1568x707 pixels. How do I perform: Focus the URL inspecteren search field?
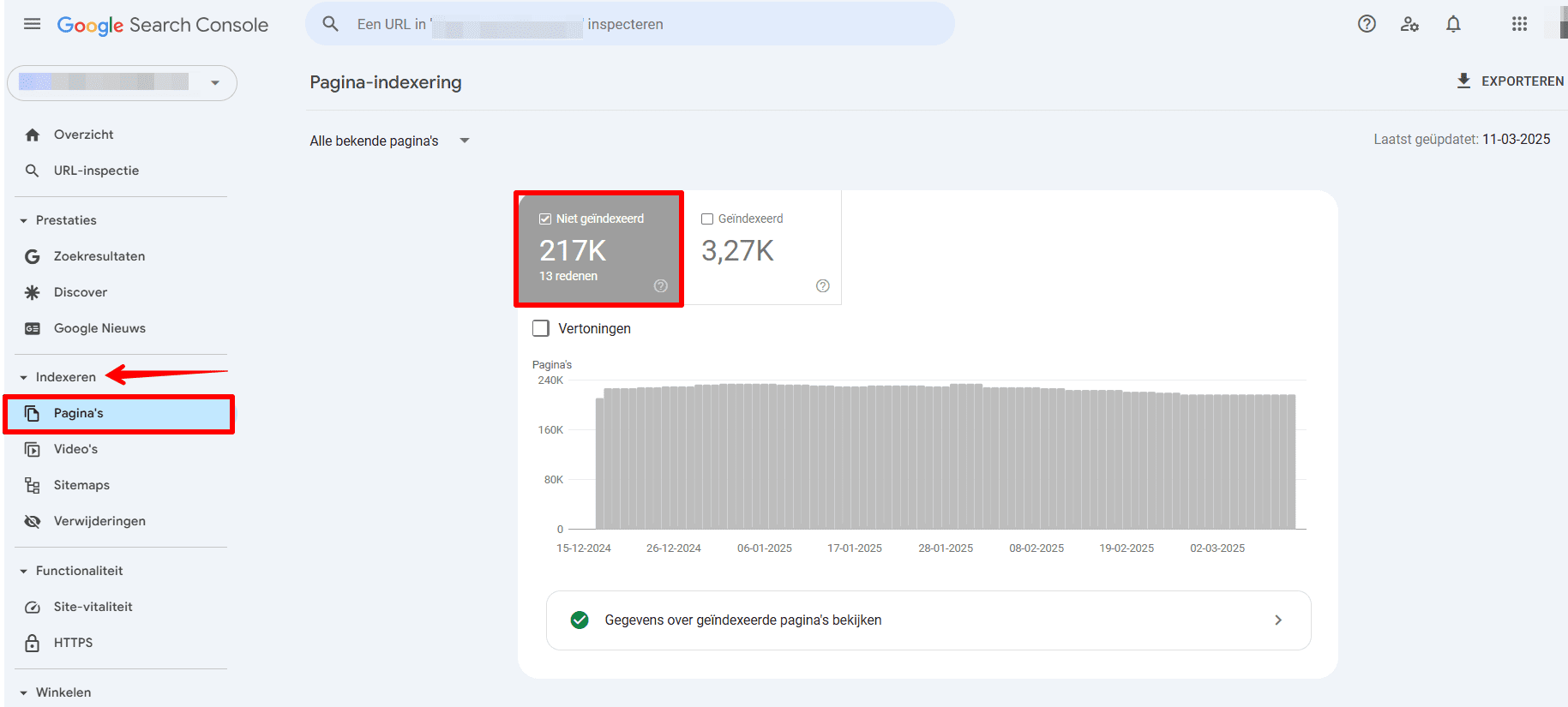point(630,24)
